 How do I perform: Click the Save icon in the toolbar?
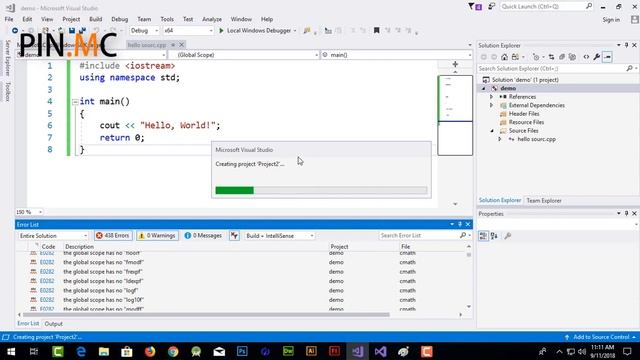72,31
